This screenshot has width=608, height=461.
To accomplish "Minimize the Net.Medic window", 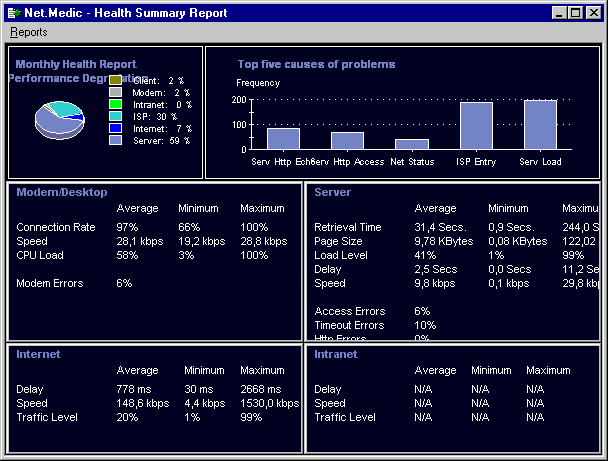I will click(559, 13).
